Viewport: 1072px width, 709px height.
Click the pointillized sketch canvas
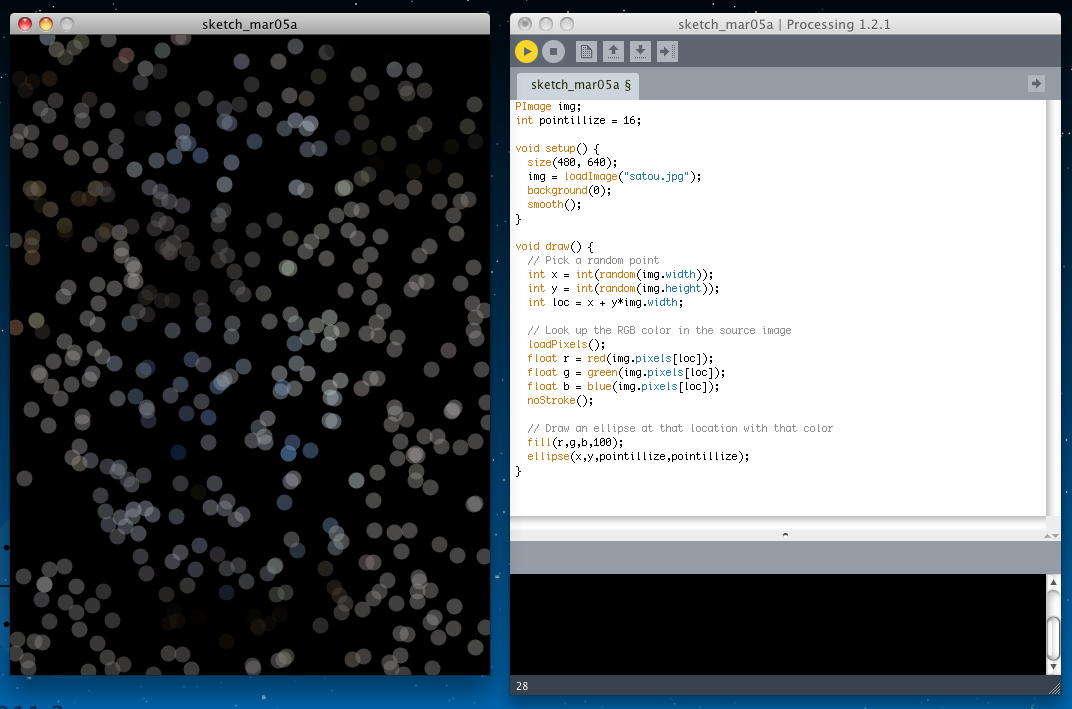click(x=250, y=354)
